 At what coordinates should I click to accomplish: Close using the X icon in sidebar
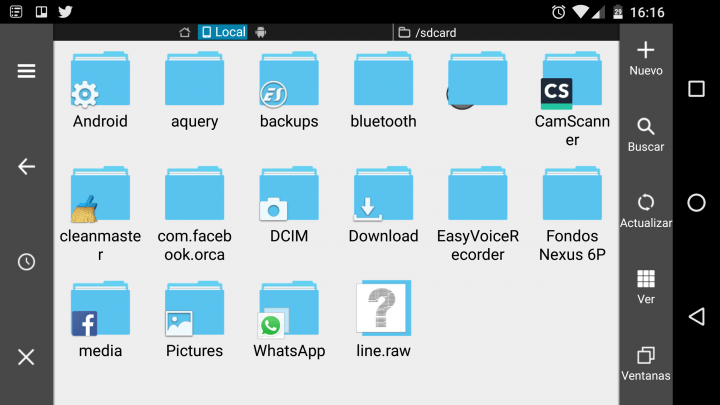click(x=26, y=357)
